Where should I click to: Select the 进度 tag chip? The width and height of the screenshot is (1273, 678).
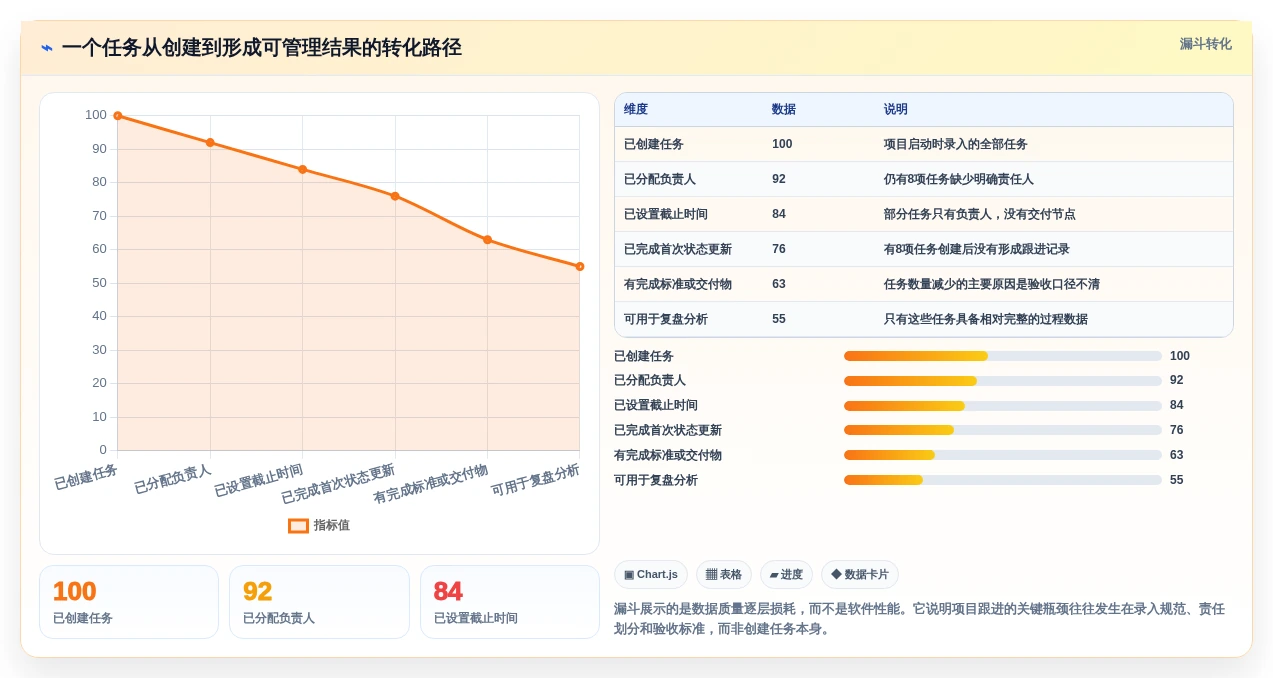[786, 574]
